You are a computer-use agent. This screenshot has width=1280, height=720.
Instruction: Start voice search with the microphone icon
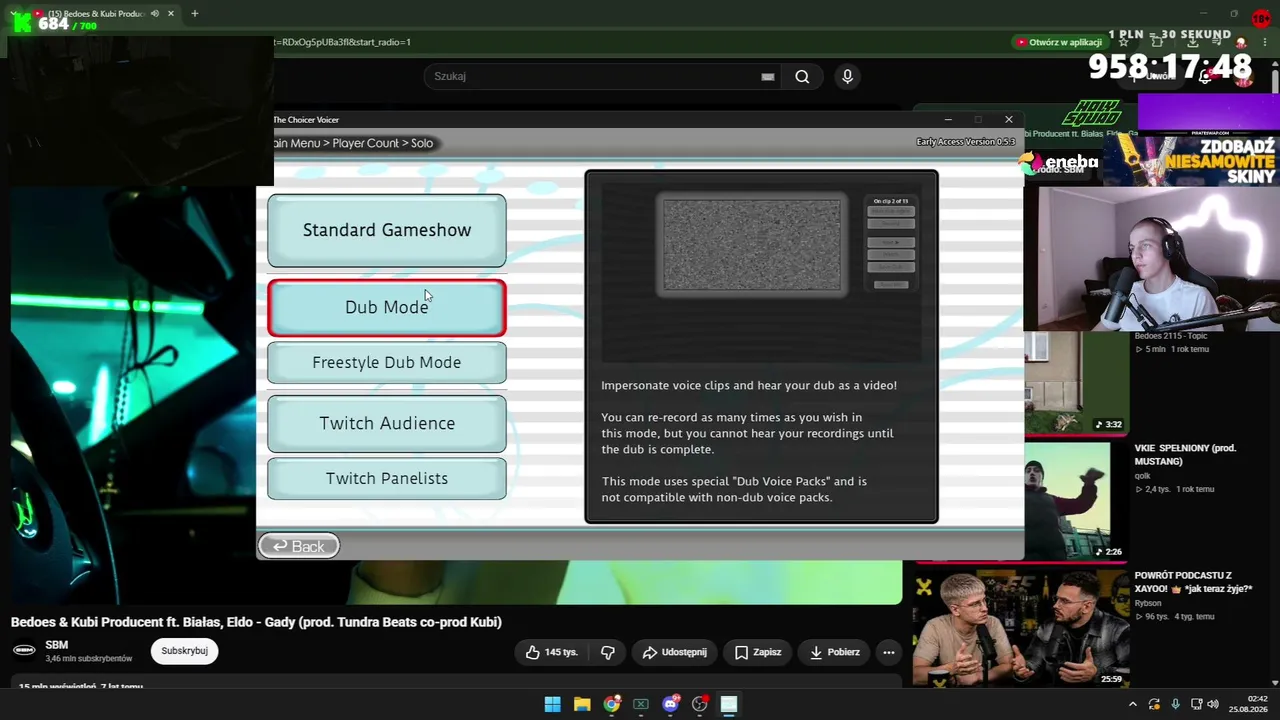[x=847, y=76]
